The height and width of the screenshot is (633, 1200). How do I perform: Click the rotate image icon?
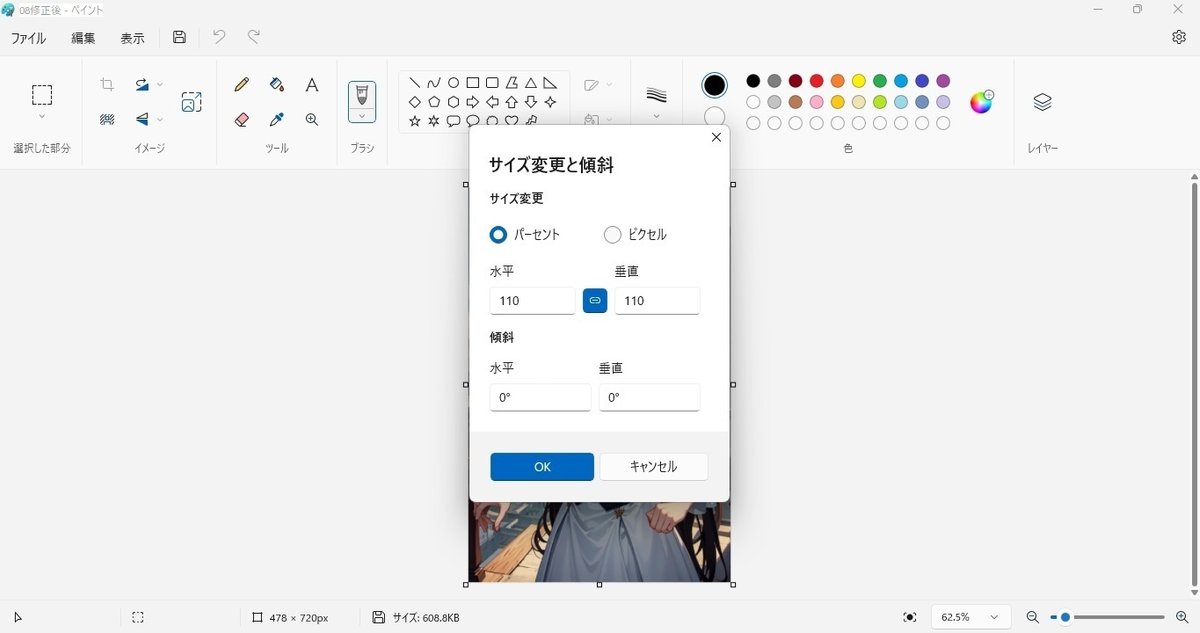(142, 85)
